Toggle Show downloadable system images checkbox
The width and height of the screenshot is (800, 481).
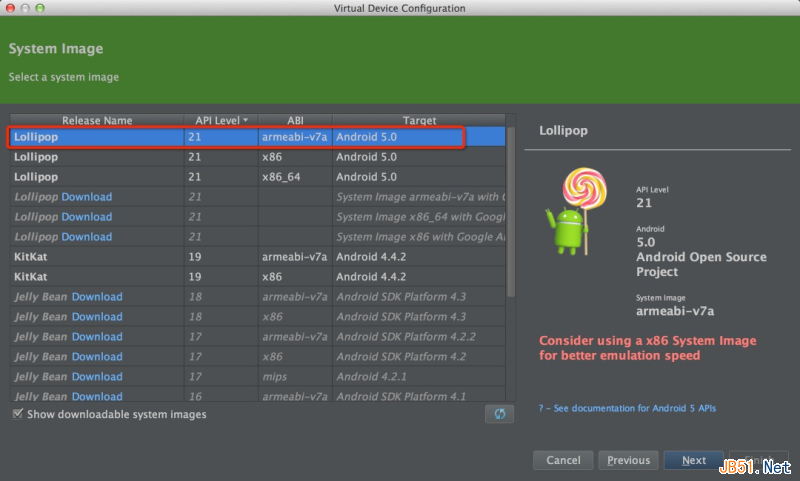point(19,414)
